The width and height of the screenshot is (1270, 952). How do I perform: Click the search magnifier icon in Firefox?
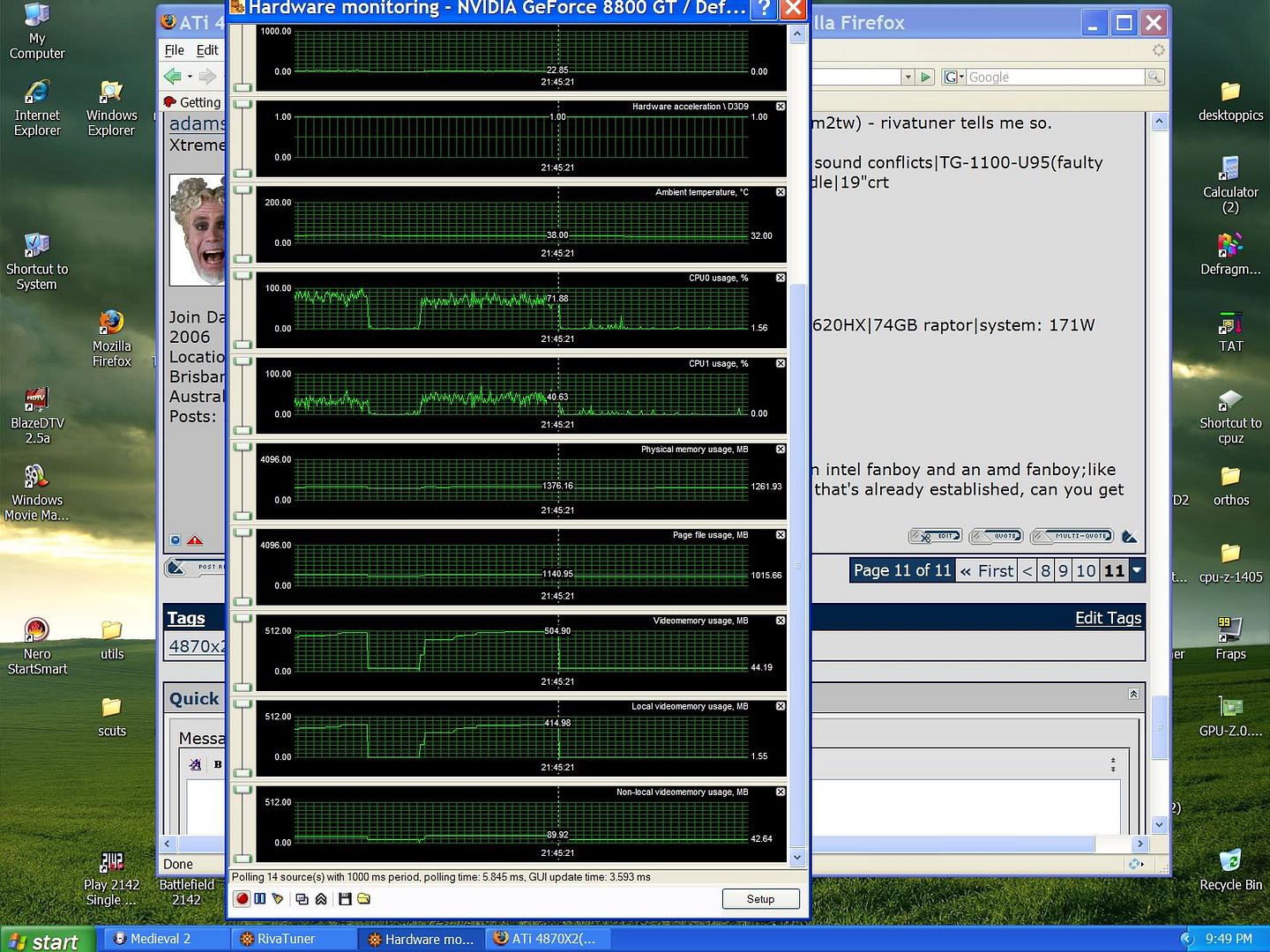tap(1154, 78)
